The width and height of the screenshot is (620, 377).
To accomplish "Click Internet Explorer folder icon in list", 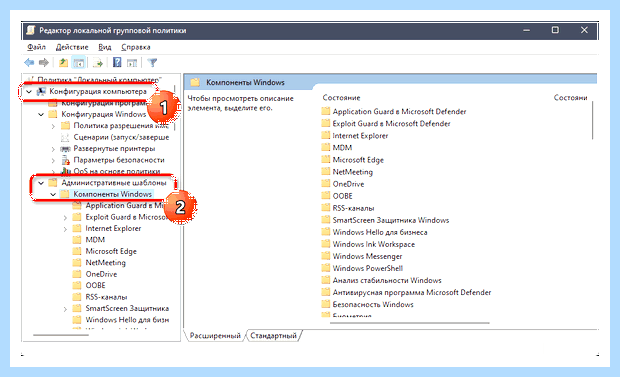I will pyautogui.click(x=325, y=135).
